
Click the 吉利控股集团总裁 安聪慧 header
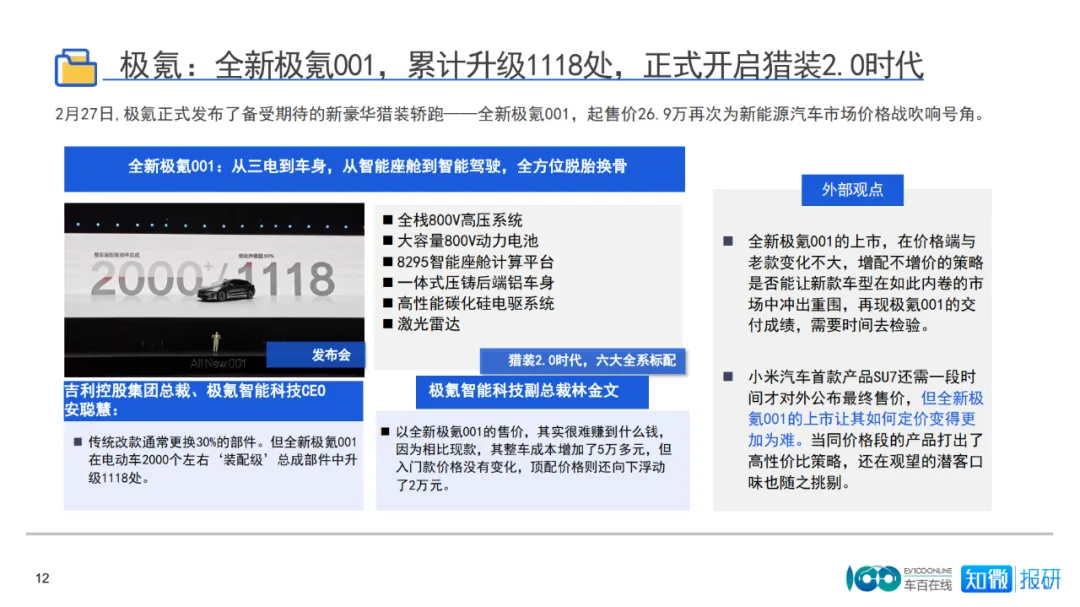pos(214,400)
